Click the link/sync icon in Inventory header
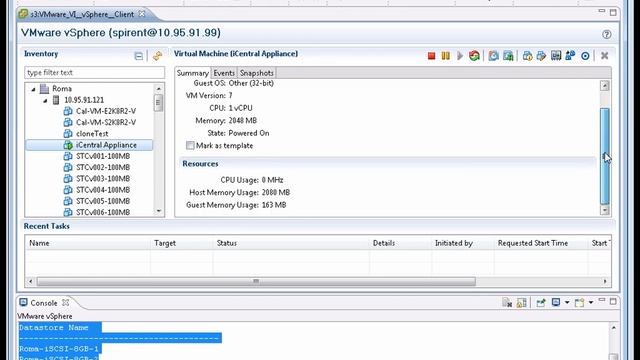640x360 pixels. [x=158, y=56]
